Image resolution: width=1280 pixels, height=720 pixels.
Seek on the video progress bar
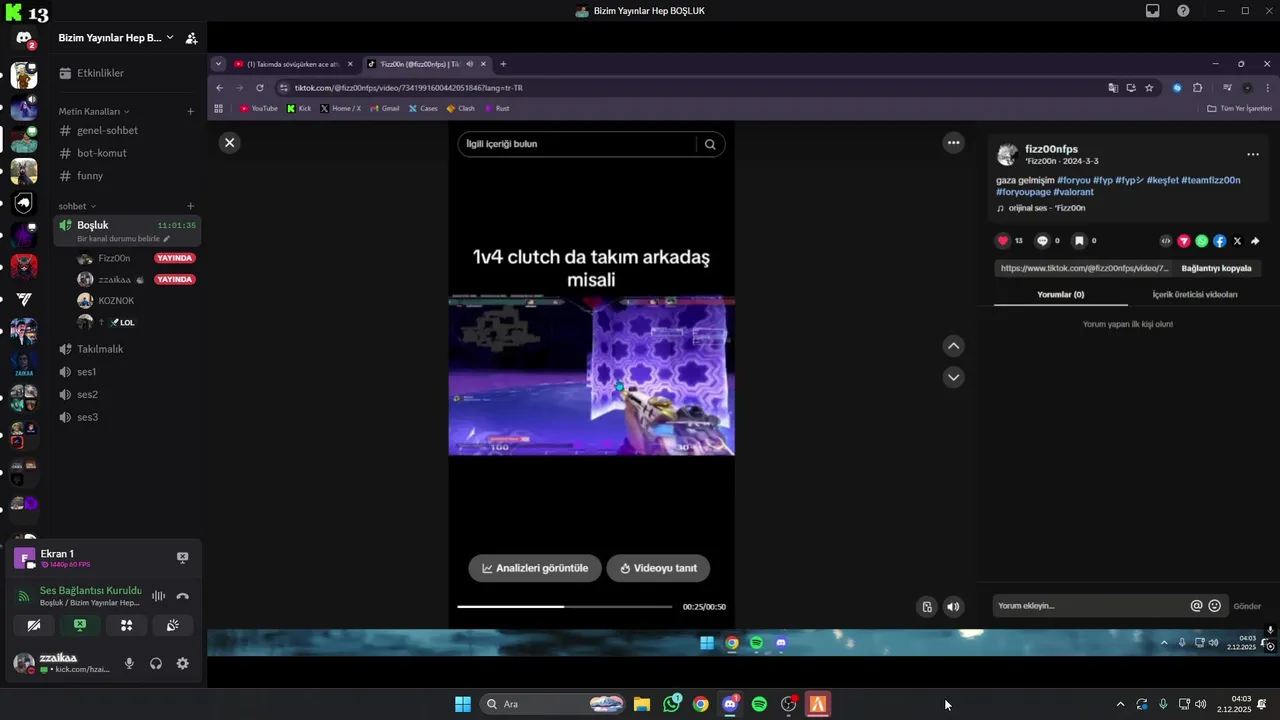(565, 607)
